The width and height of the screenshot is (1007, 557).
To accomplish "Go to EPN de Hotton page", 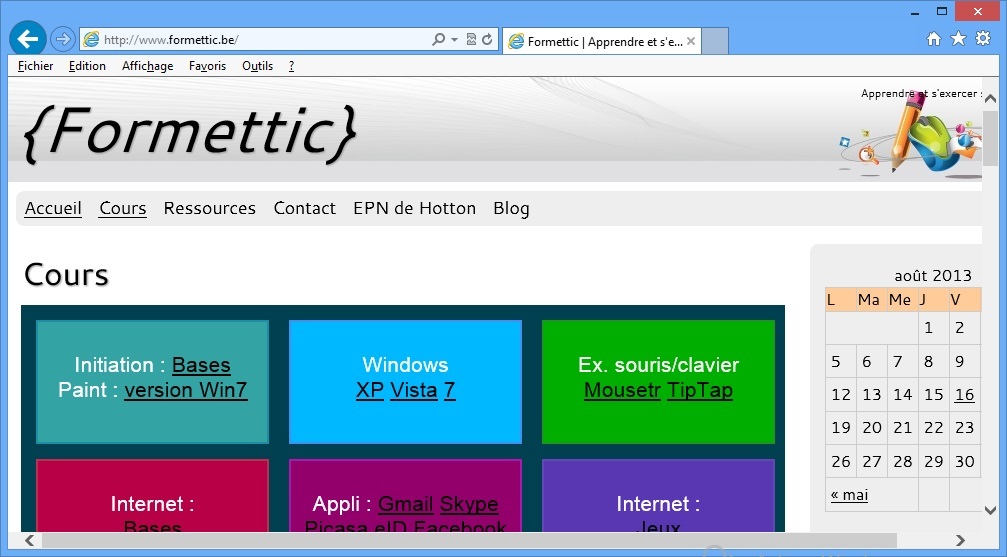I will pyautogui.click(x=414, y=208).
